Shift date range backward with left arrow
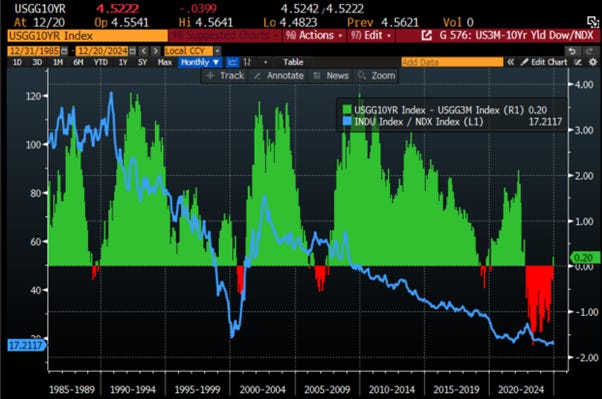This screenshot has width=602, height=399. [144, 51]
